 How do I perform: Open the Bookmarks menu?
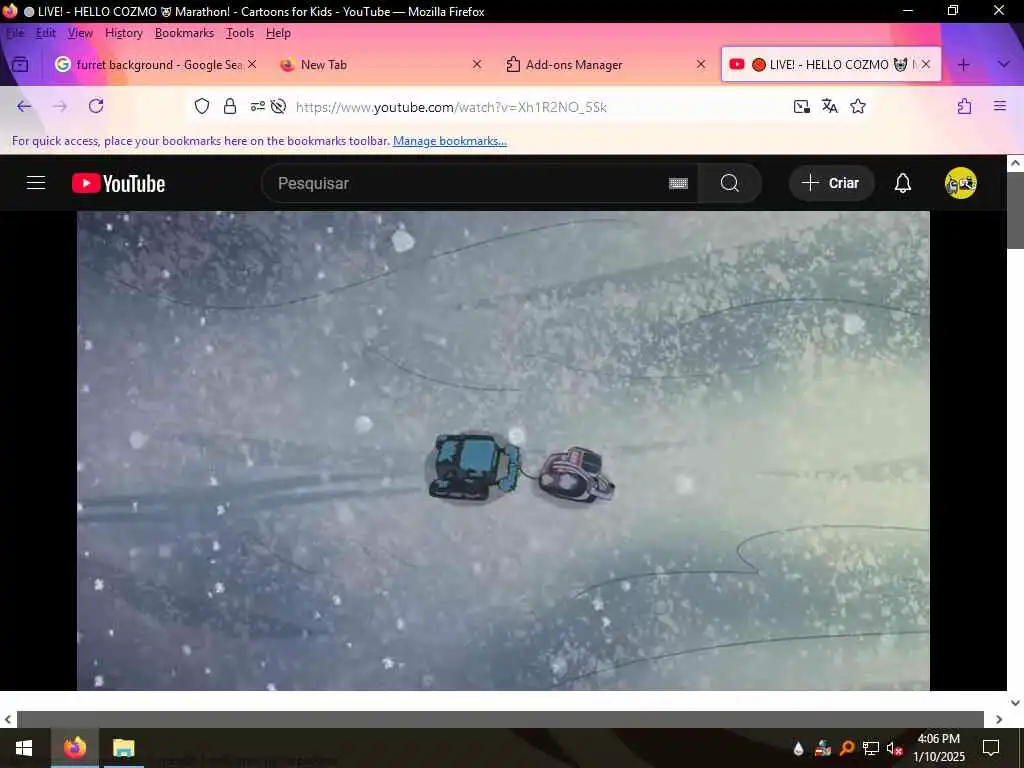click(x=184, y=33)
